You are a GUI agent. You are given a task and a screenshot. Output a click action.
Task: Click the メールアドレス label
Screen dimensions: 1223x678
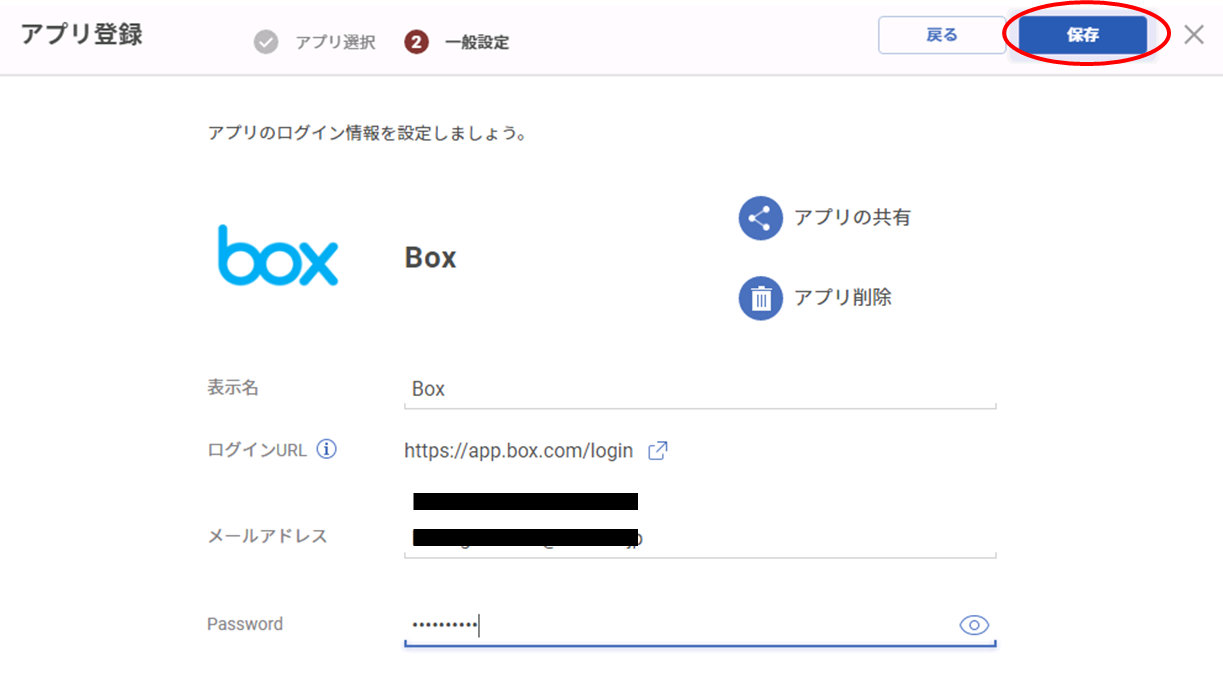click(x=267, y=536)
